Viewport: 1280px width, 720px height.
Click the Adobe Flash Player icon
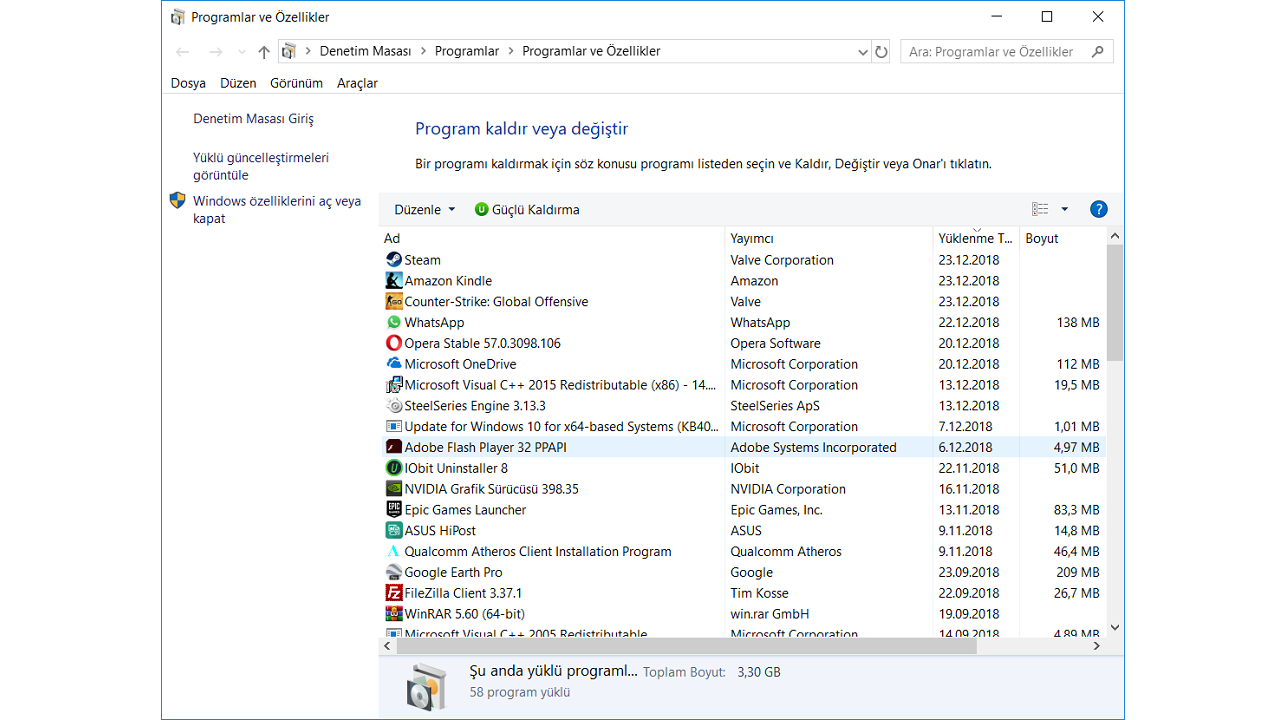[394, 447]
